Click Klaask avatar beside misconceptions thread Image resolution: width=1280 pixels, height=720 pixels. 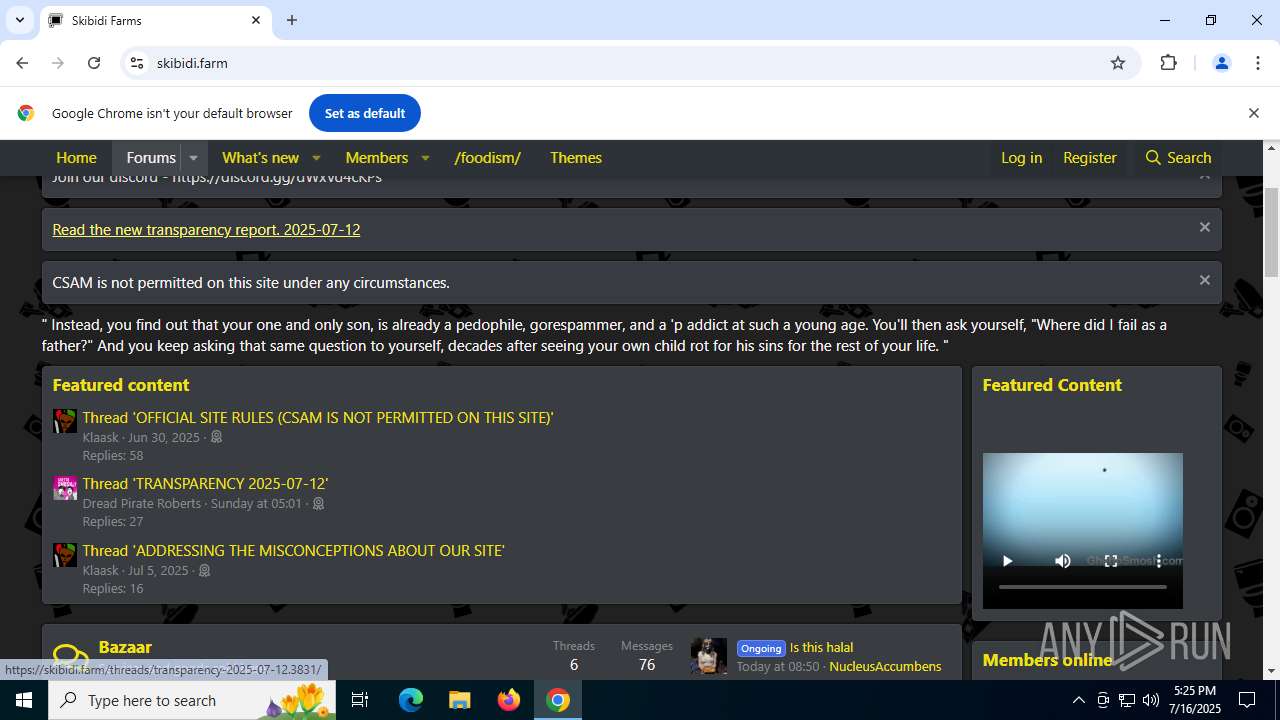[x=65, y=555]
